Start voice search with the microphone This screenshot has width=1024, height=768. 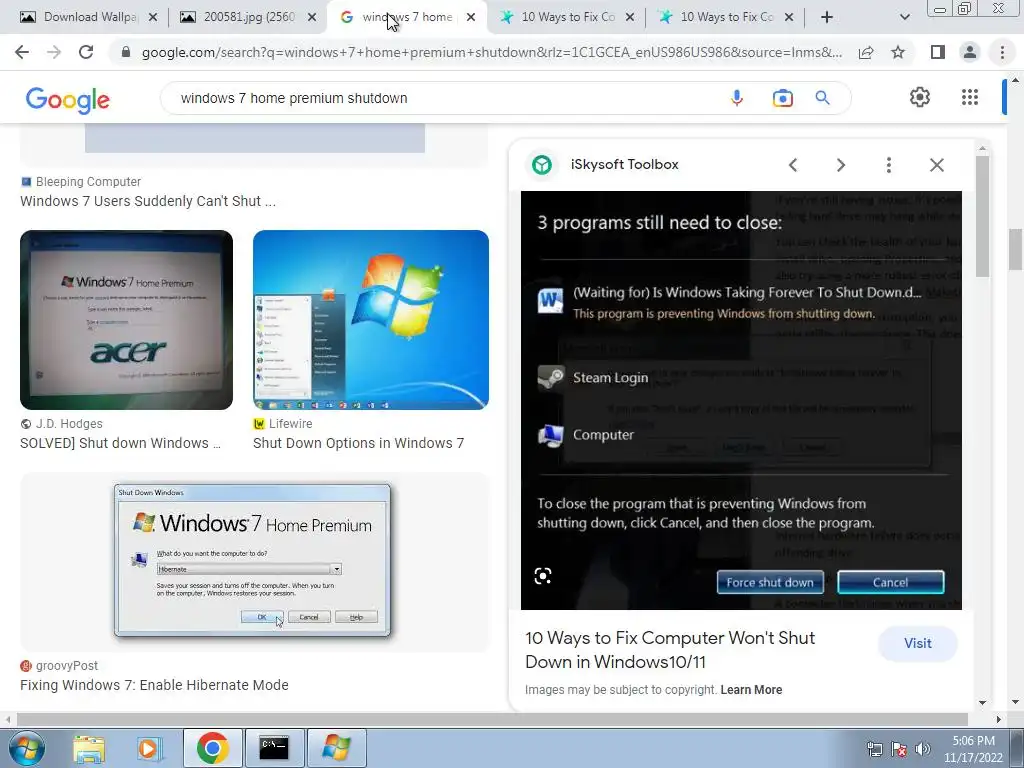point(737,98)
